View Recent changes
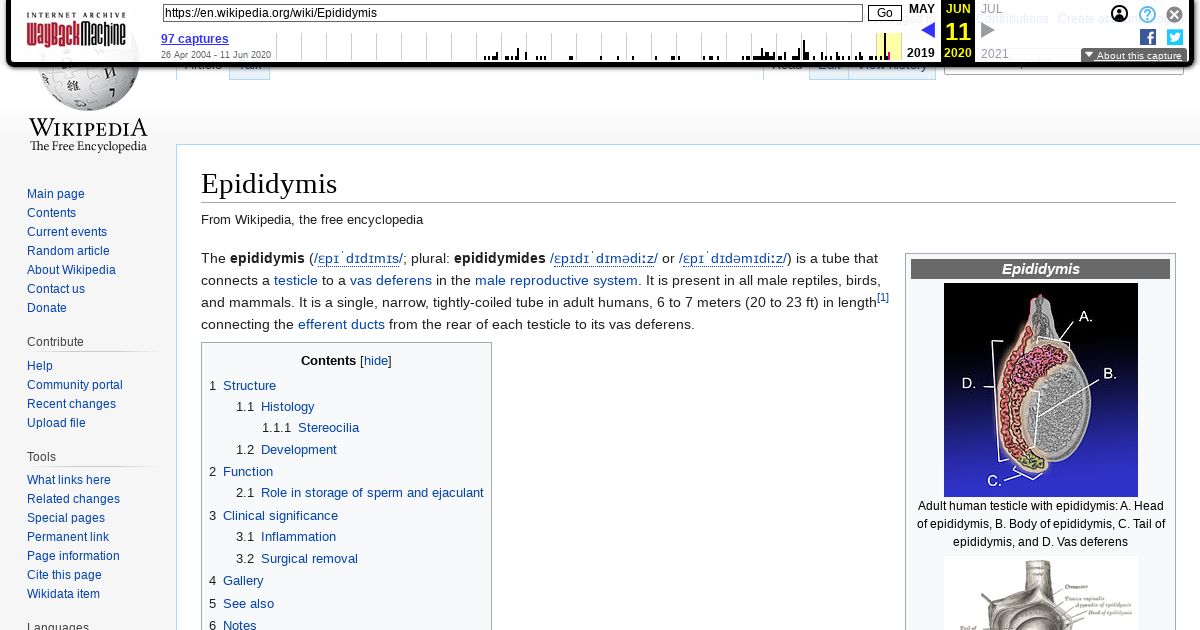The width and height of the screenshot is (1200, 630). tap(71, 404)
